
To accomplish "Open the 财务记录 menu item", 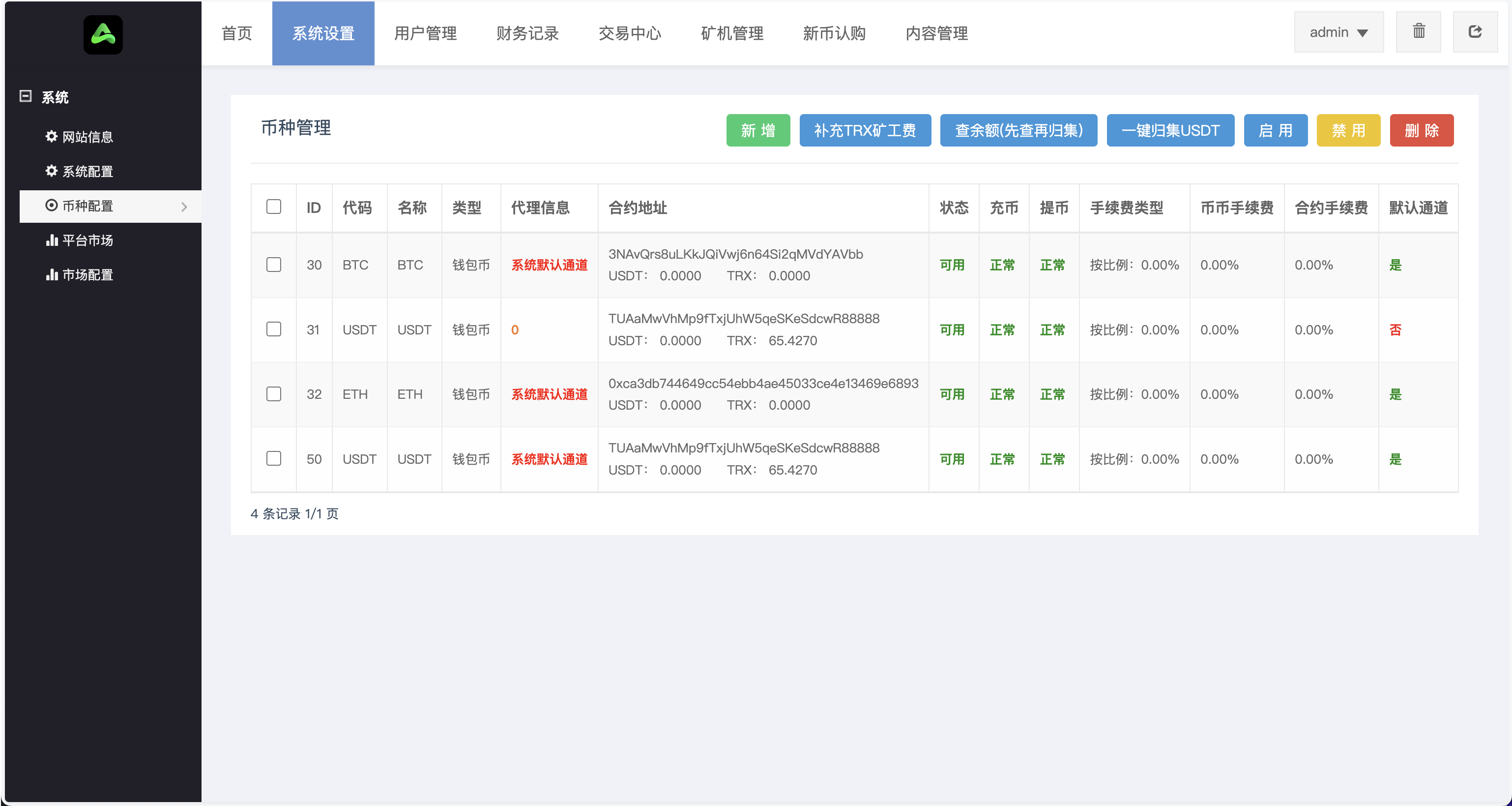I will [x=527, y=33].
